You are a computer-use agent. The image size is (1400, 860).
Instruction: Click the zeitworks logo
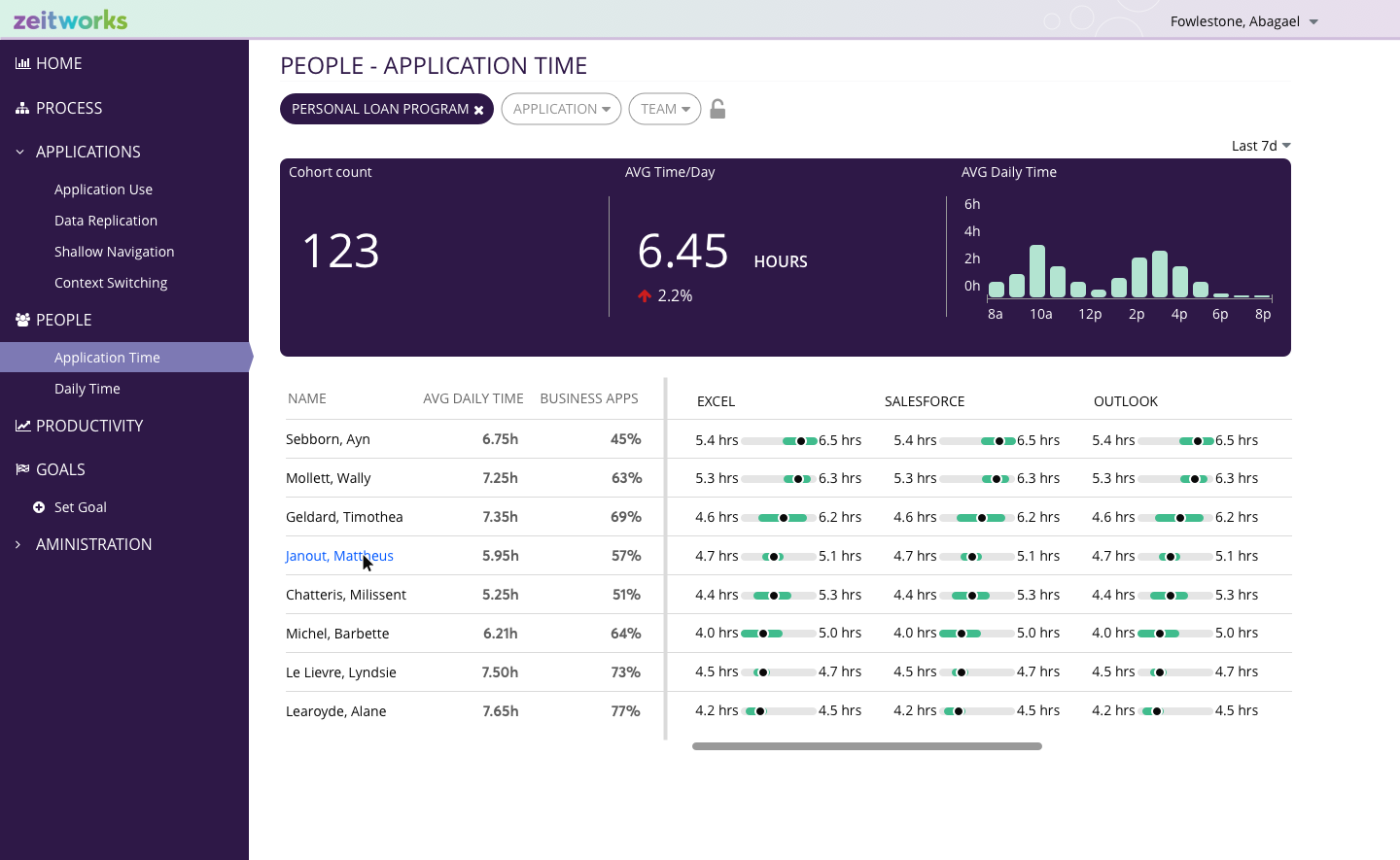[70, 19]
